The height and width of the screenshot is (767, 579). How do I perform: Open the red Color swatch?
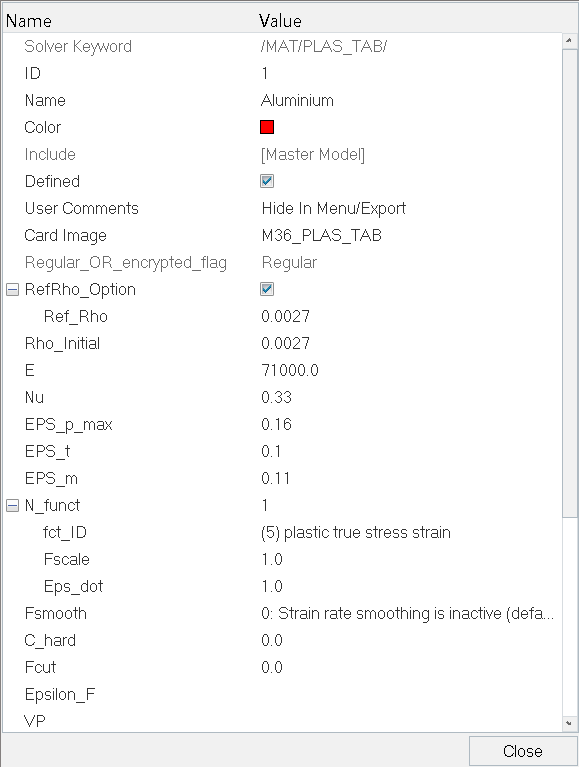coord(267,127)
